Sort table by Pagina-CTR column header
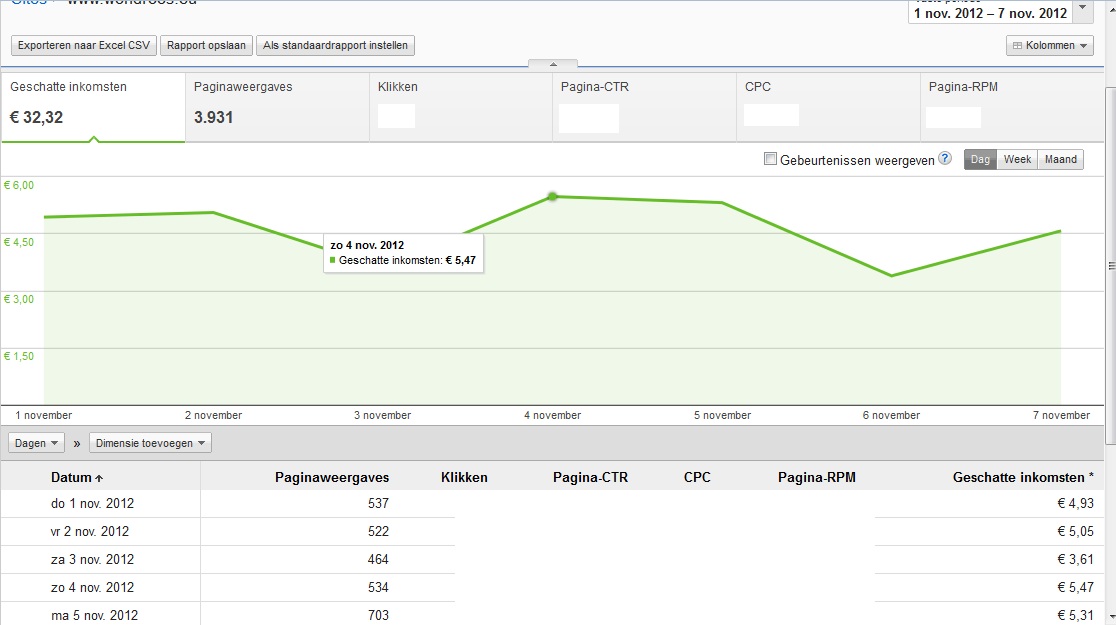This screenshot has height=625, width=1116. click(591, 478)
